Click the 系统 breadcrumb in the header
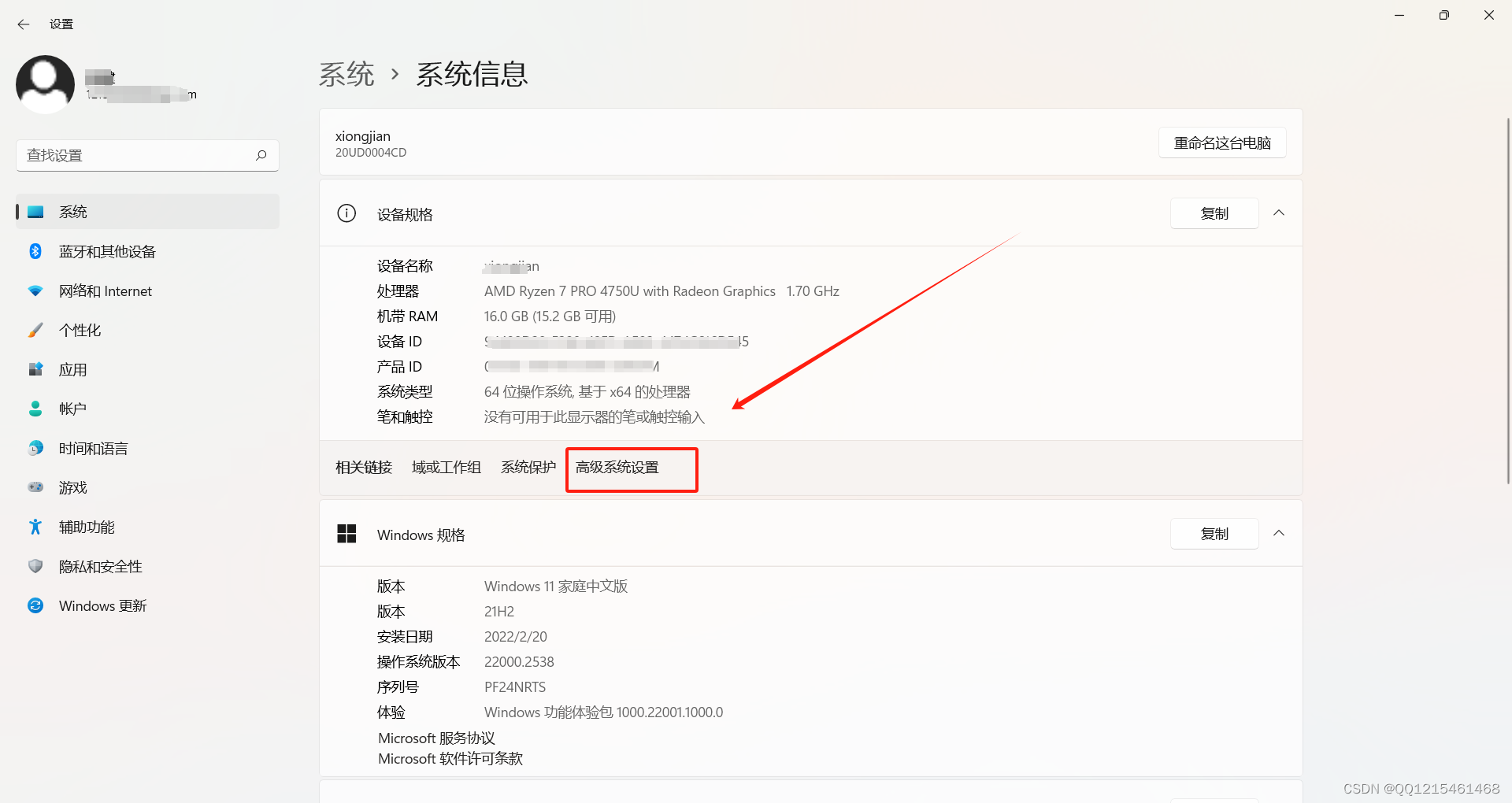This screenshot has height=803, width=1512. [346, 74]
